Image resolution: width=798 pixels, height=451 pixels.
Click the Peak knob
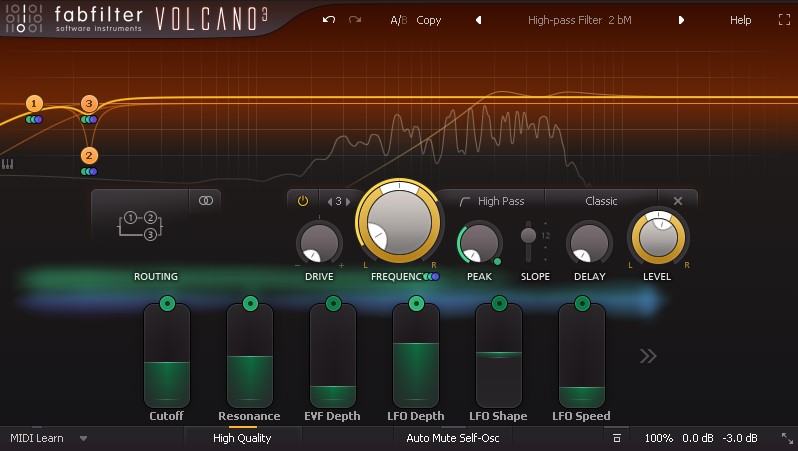click(479, 242)
